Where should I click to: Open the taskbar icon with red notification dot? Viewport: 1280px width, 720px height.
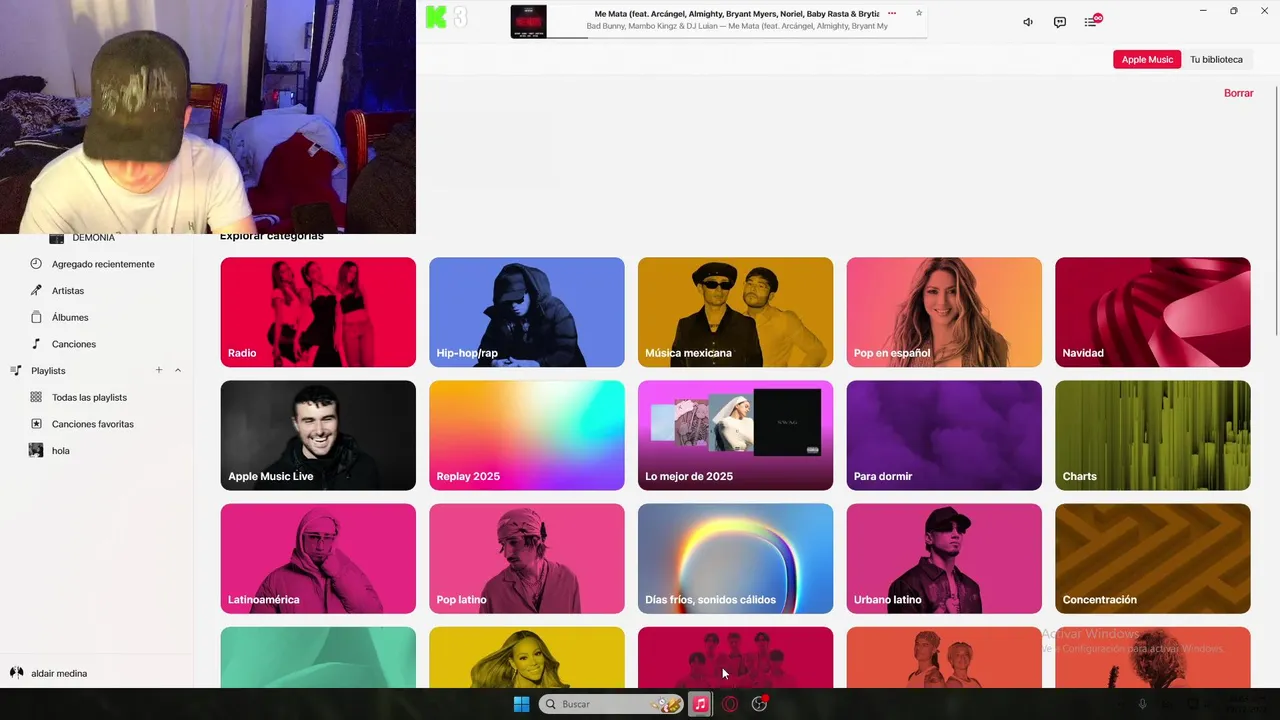pos(760,704)
